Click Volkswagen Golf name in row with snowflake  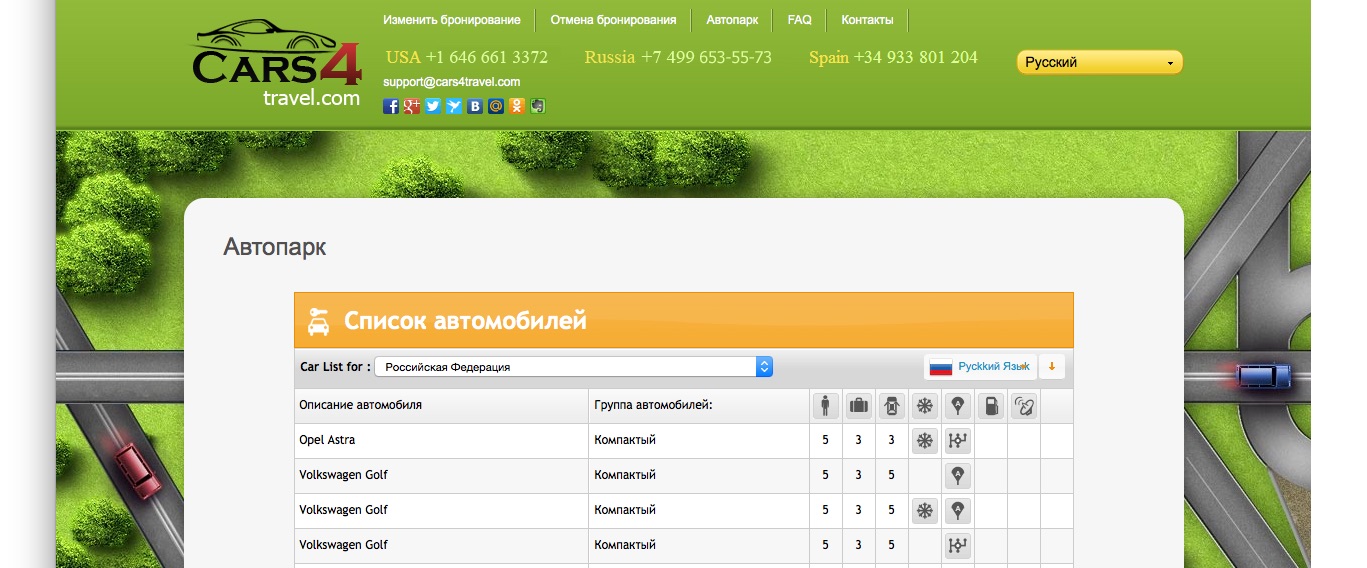pyautogui.click(x=343, y=510)
